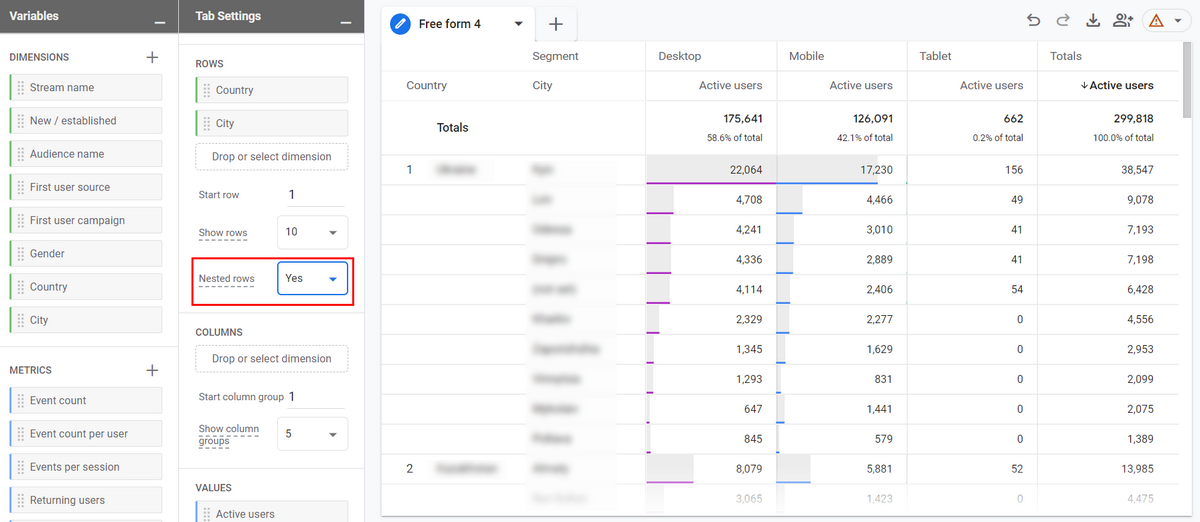Click rows Drop or select dimension box
The image size is (1200, 522).
pyautogui.click(x=272, y=156)
